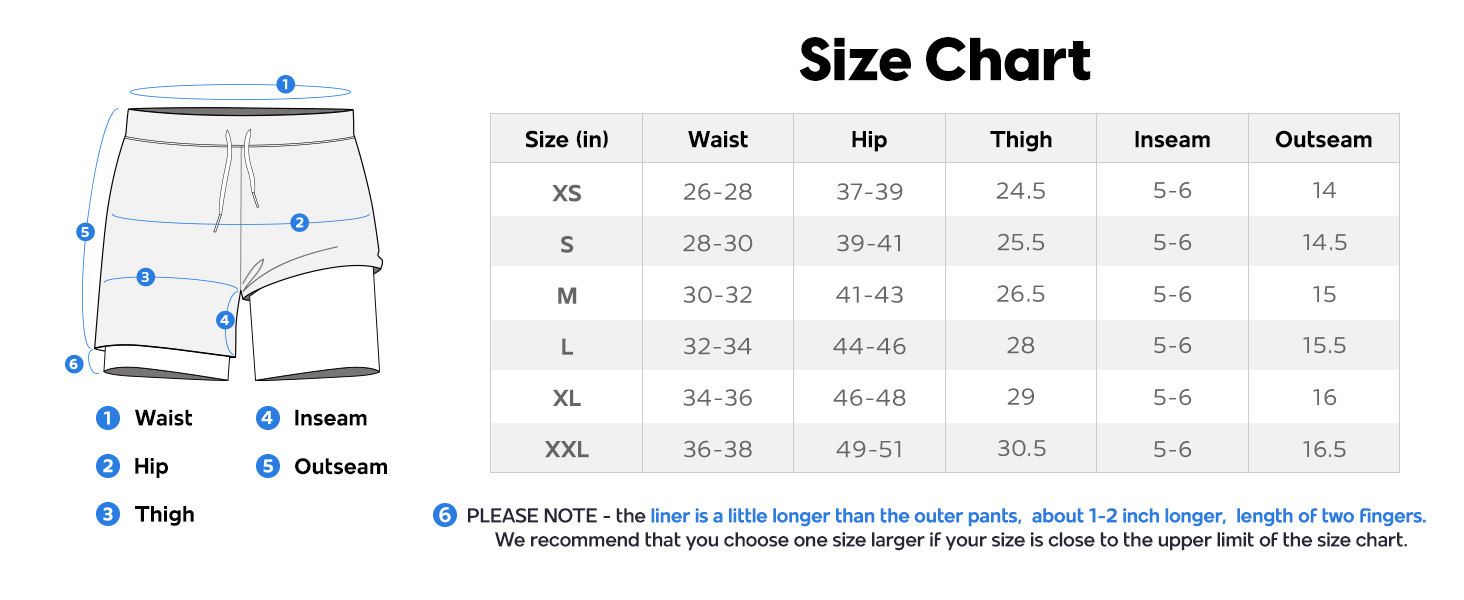Viewport: 1464px width, 600px height.
Task: Click the Waist column header in the table
Action: [718, 140]
